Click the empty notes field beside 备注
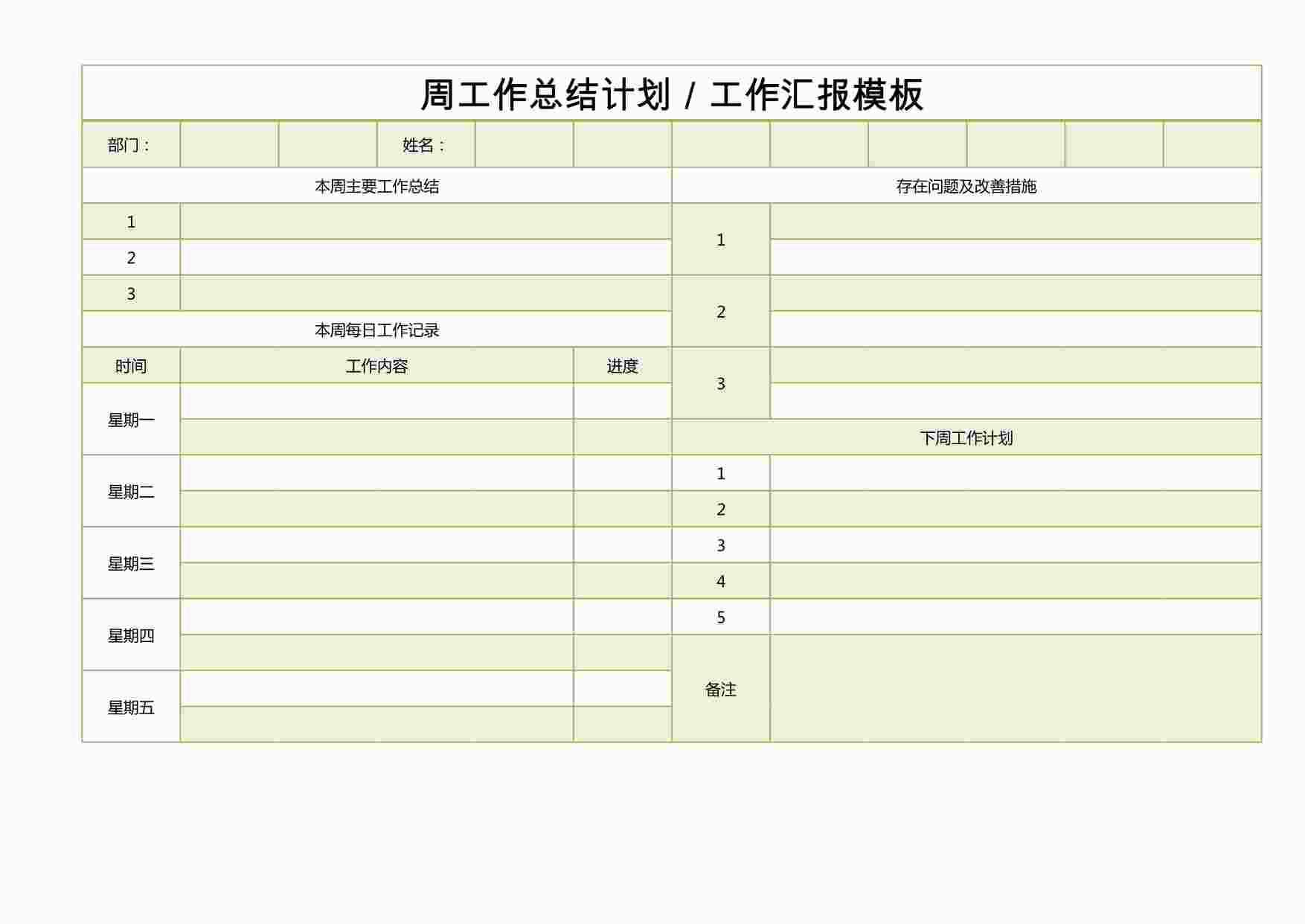The height and width of the screenshot is (924, 1305). pyautogui.click(x=1016, y=689)
